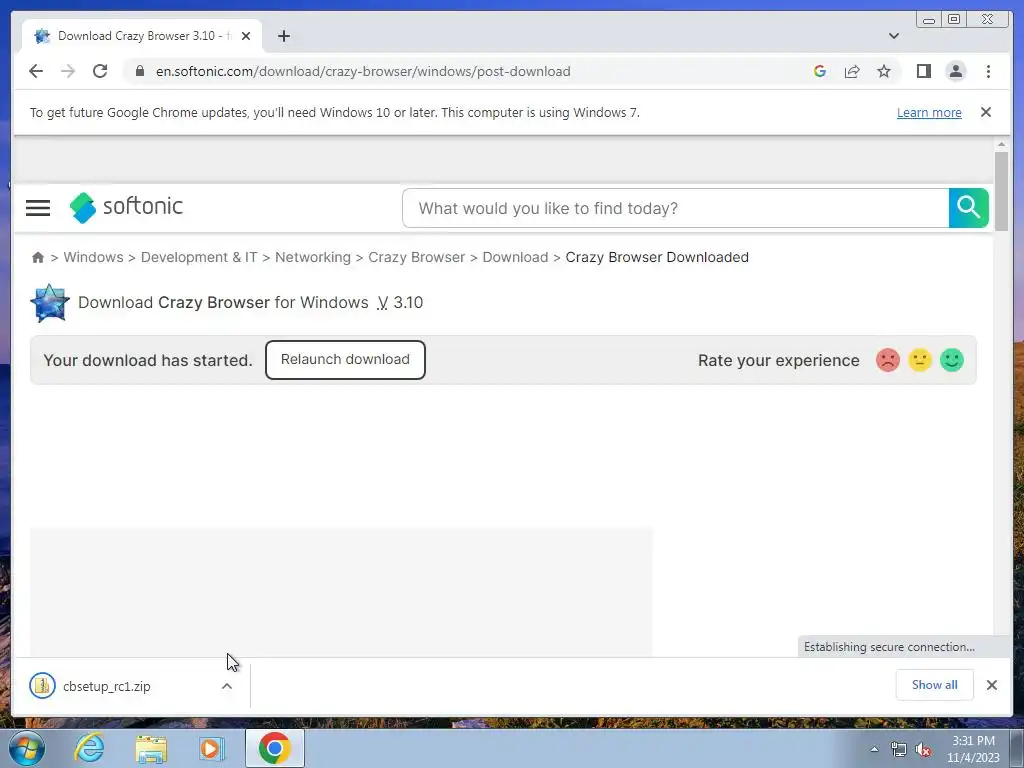Screen dimensions: 1024x768
Task: Open Windows Explorer from taskbar
Action: [151, 748]
